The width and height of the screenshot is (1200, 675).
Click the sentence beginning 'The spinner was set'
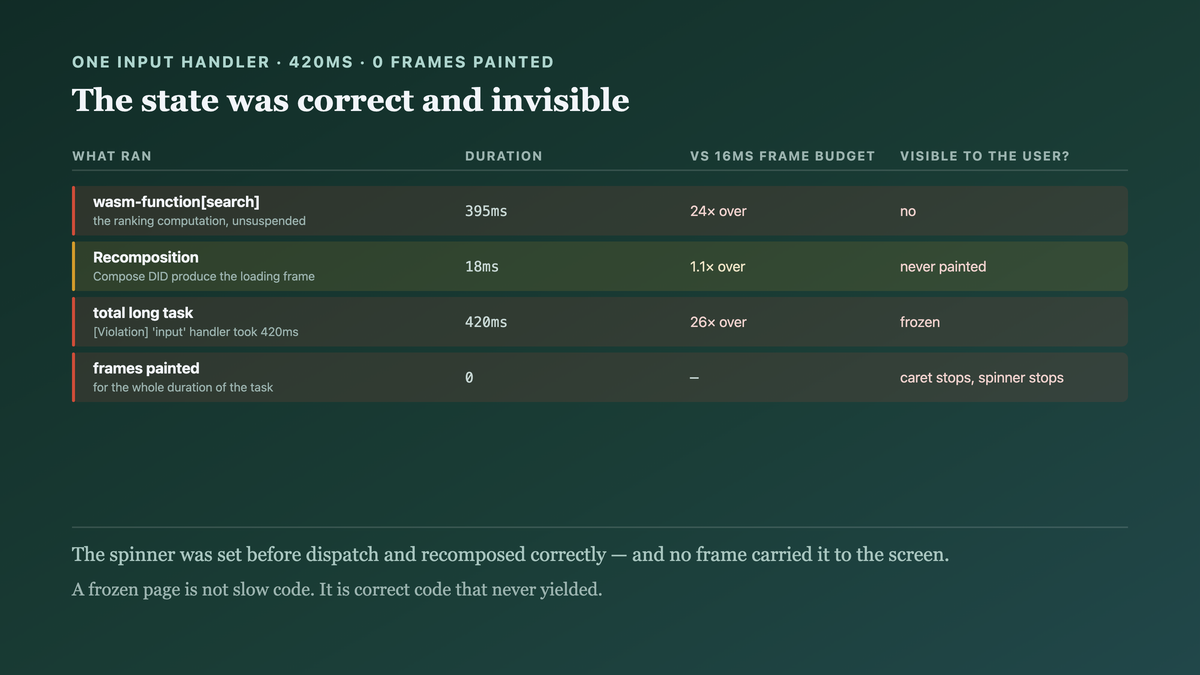tap(510, 554)
